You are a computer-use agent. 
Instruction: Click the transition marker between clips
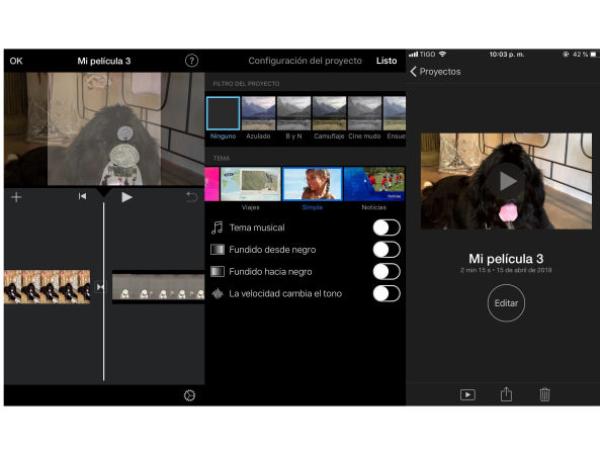(100, 287)
